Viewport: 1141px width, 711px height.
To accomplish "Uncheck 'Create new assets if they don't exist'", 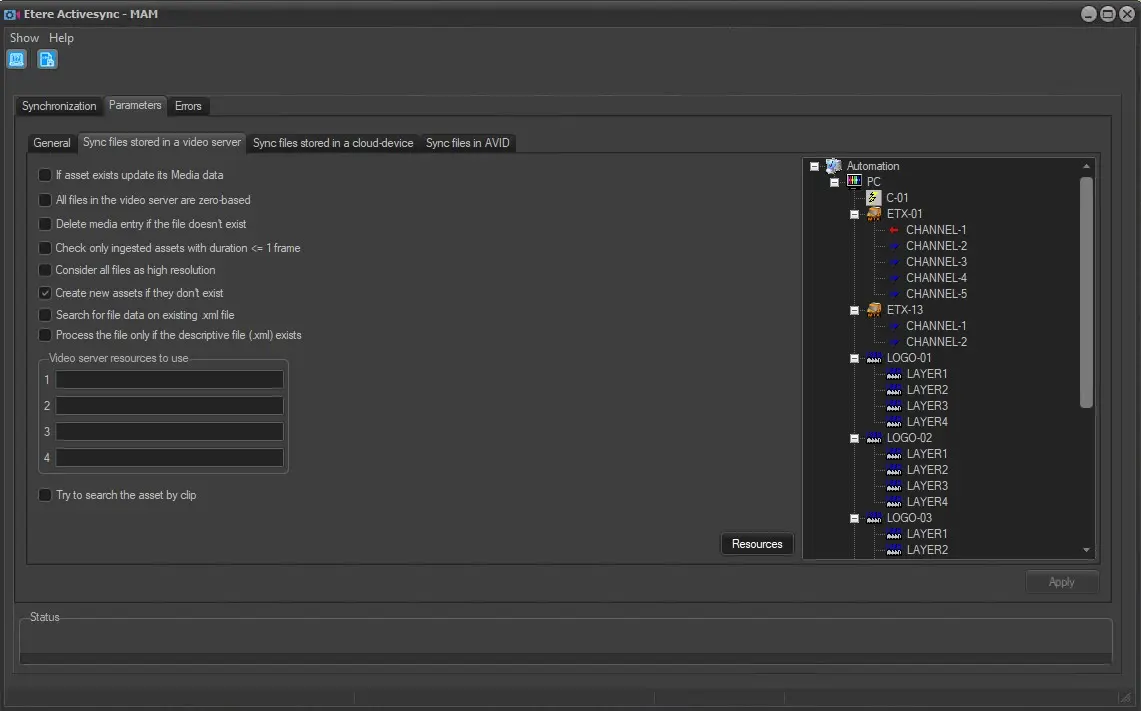I will pyautogui.click(x=45, y=293).
